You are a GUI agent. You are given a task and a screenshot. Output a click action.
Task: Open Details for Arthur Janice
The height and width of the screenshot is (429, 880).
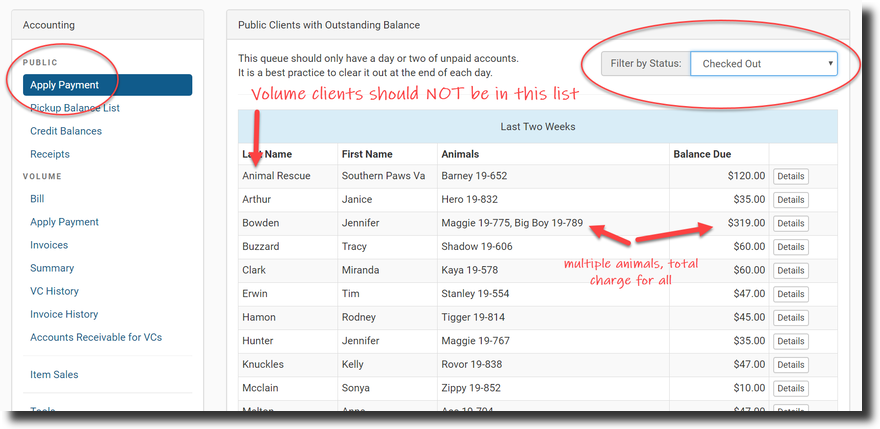click(x=790, y=200)
